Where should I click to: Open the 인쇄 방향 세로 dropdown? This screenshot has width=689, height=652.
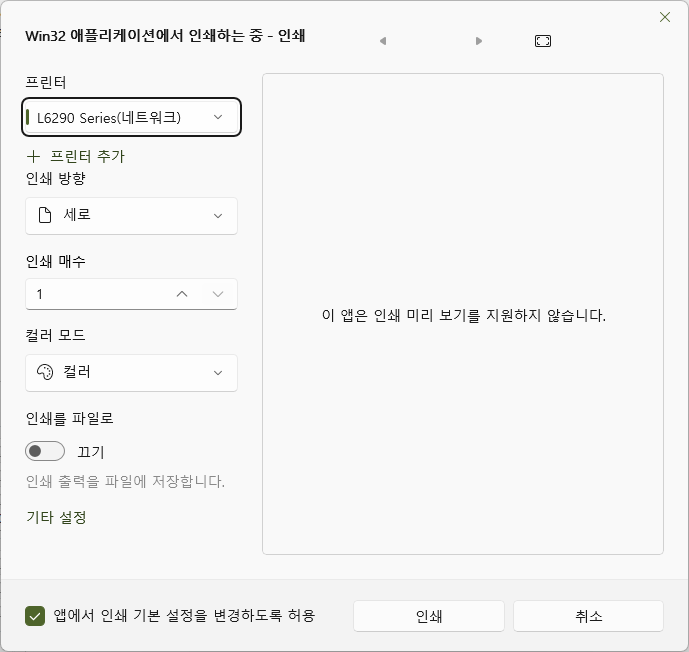(131, 216)
